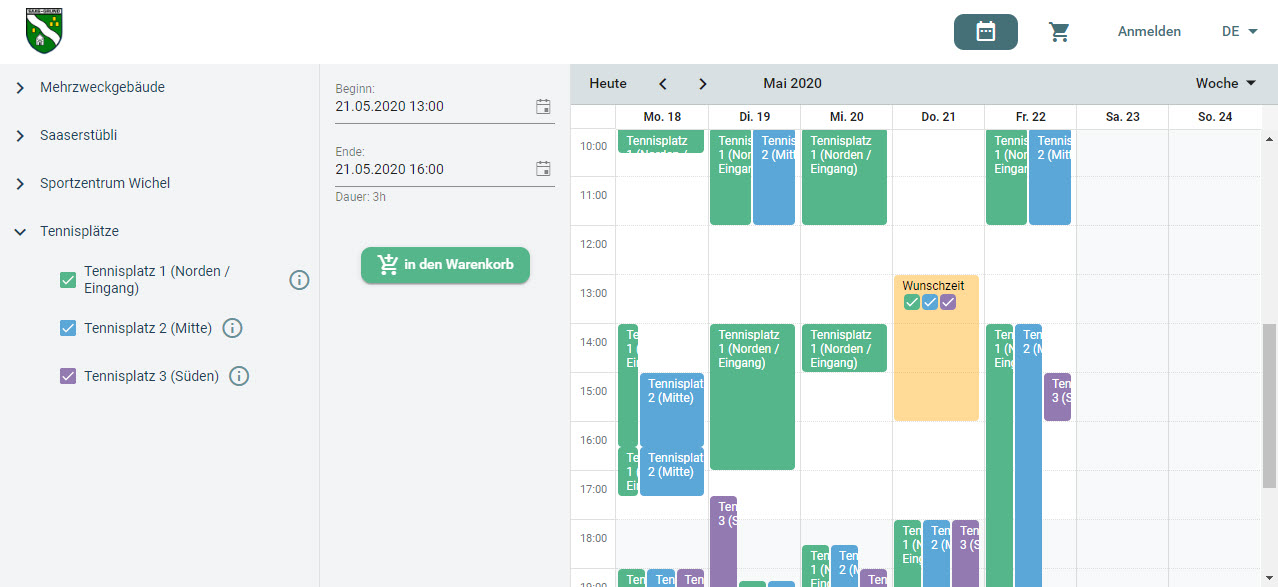This screenshot has height=587, width=1278.
Task: Uncheck the Tennisplatz 1 (Norden / Eingang) checkbox
Action: coord(68,280)
